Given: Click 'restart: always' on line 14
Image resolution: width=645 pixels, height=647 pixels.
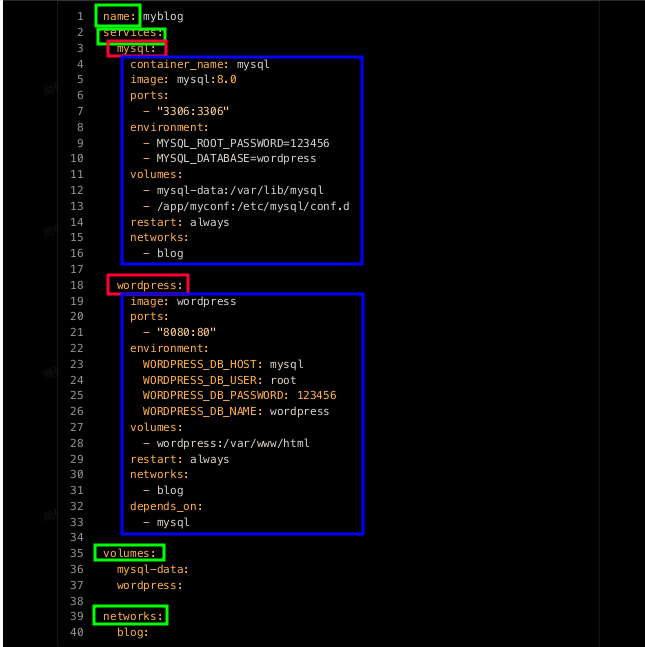Looking at the screenshot, I should (180, 222).
